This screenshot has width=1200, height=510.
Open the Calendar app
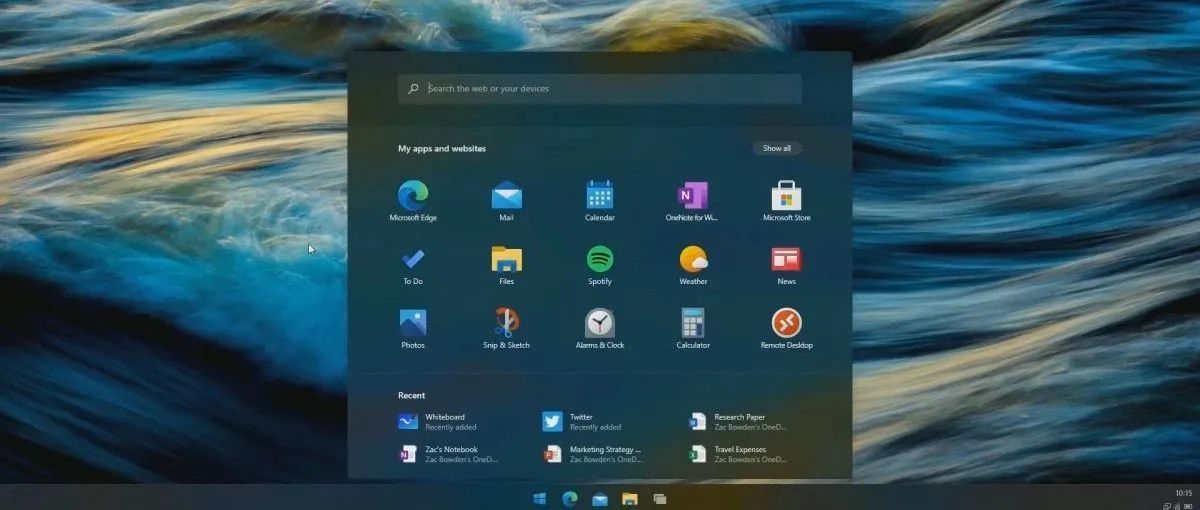600,201
